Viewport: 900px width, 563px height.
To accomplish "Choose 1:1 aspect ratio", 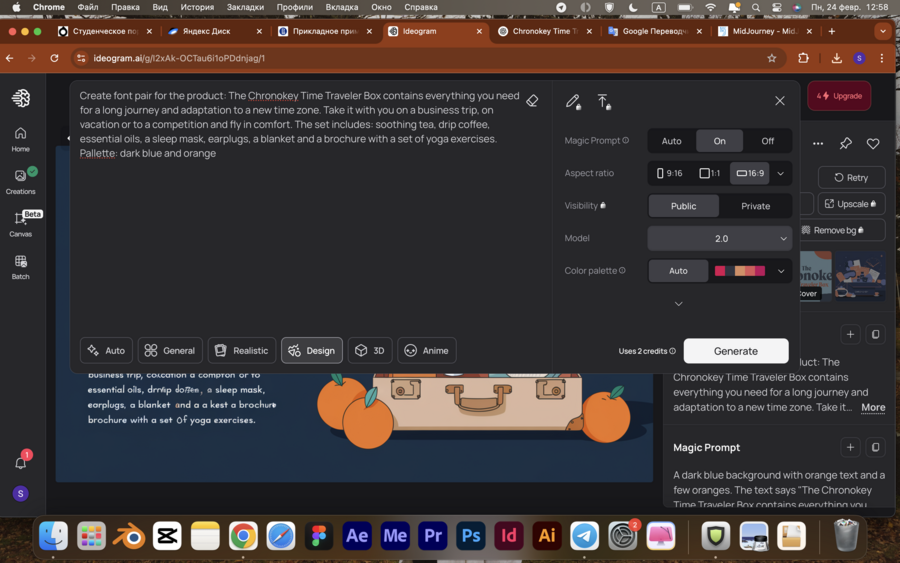I will click(709, 173).
